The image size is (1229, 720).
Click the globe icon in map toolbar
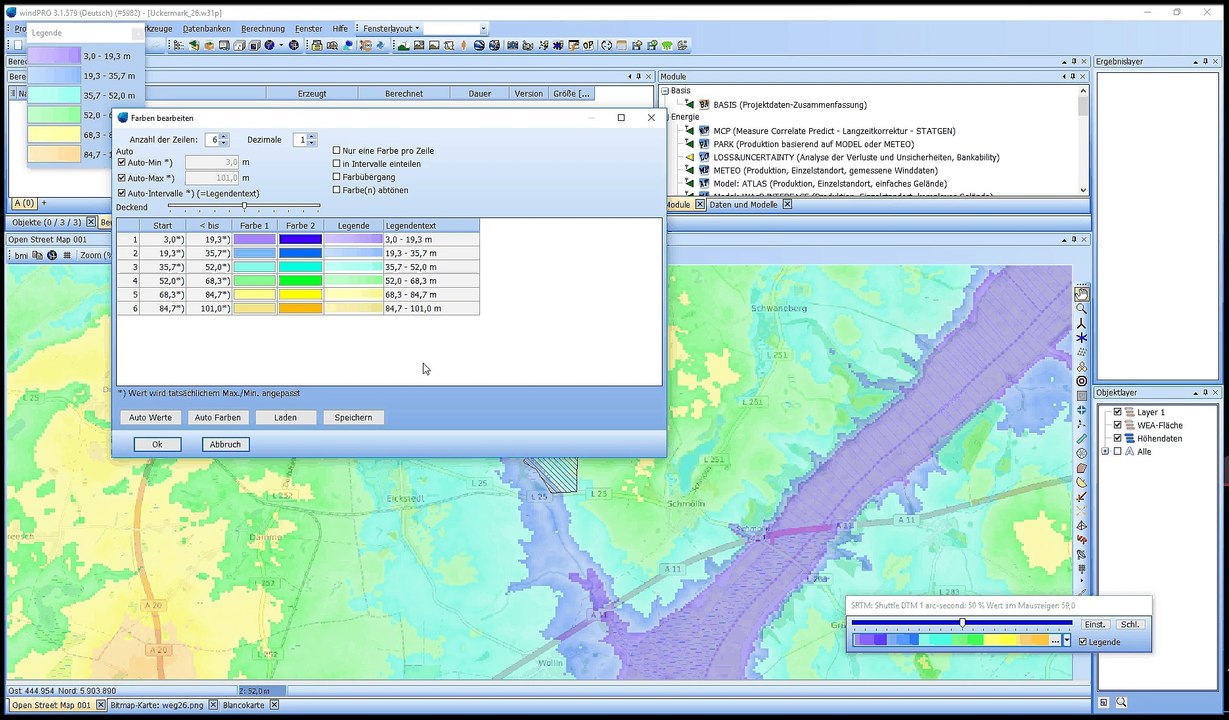coord(52,256)
